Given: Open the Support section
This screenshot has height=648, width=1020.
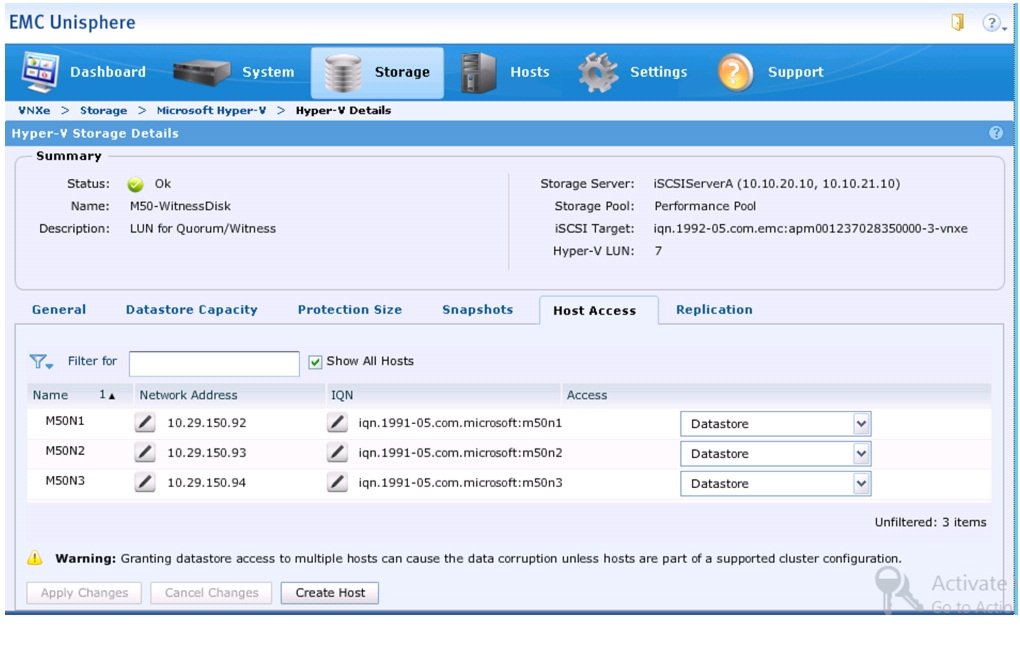Looking at the screenshot, I should click(771, 72).
